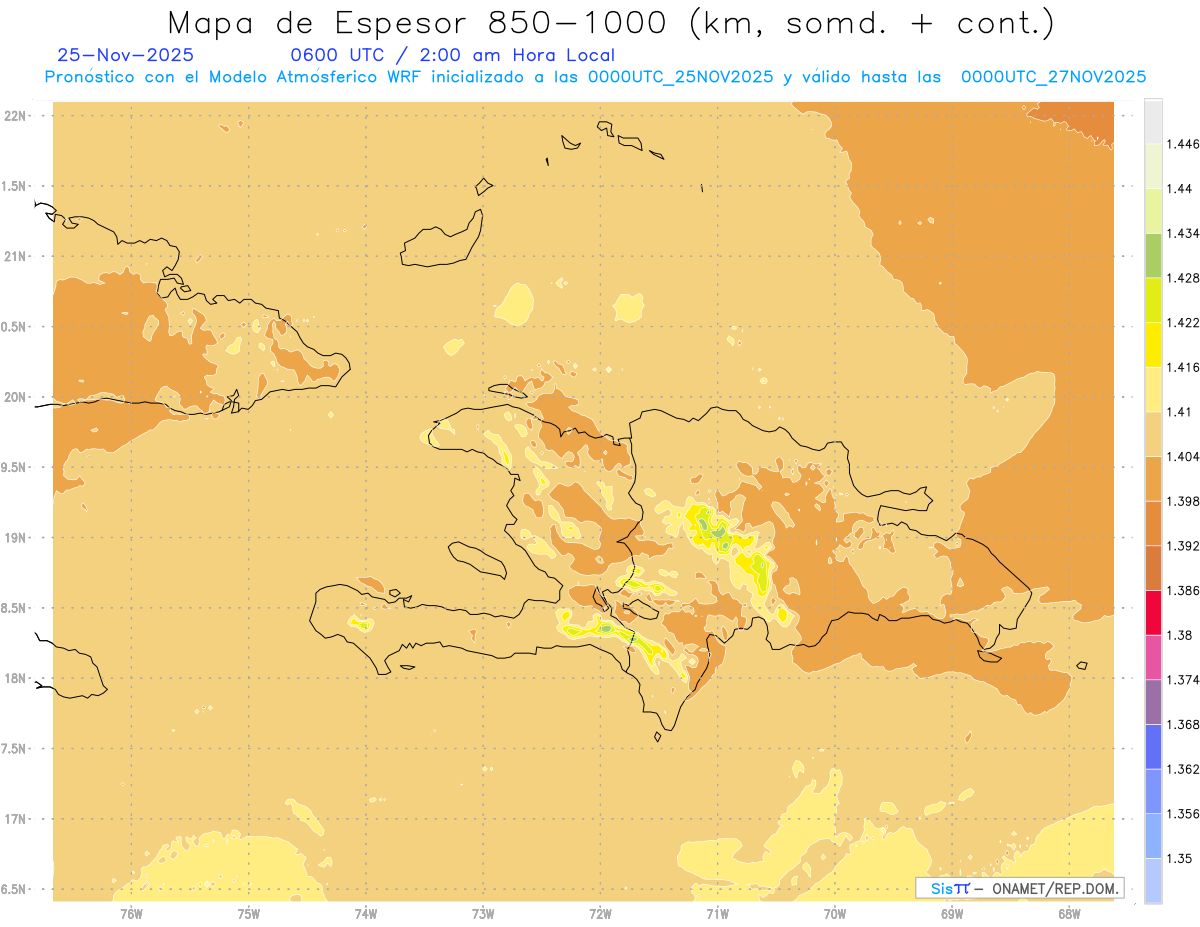Click the colorbar value '1.416'

1182,367
